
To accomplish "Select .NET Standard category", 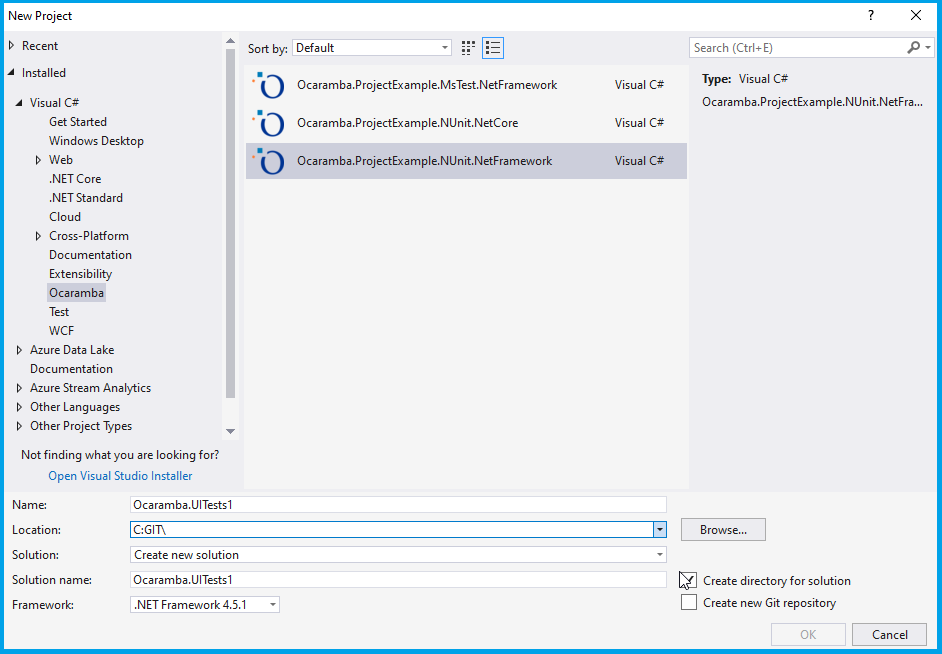I will click(x=86, y=198).
